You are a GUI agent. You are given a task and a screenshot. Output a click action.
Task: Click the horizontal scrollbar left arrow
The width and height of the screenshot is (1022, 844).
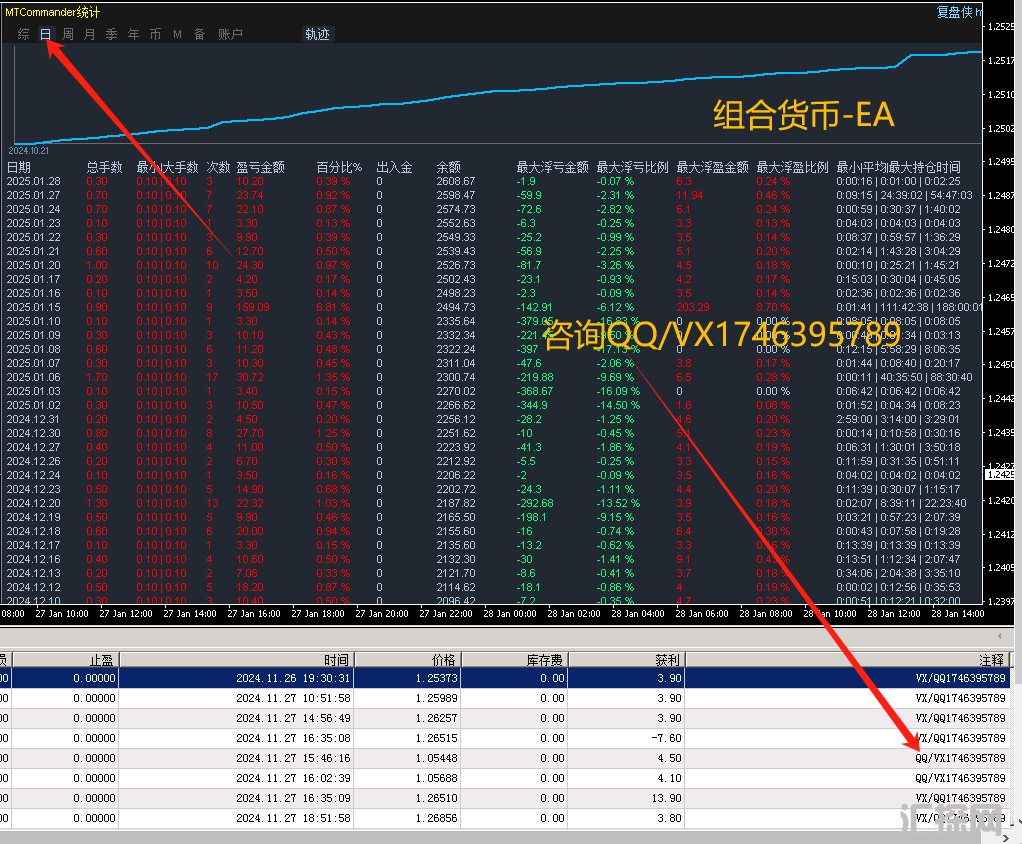point(999,635)
